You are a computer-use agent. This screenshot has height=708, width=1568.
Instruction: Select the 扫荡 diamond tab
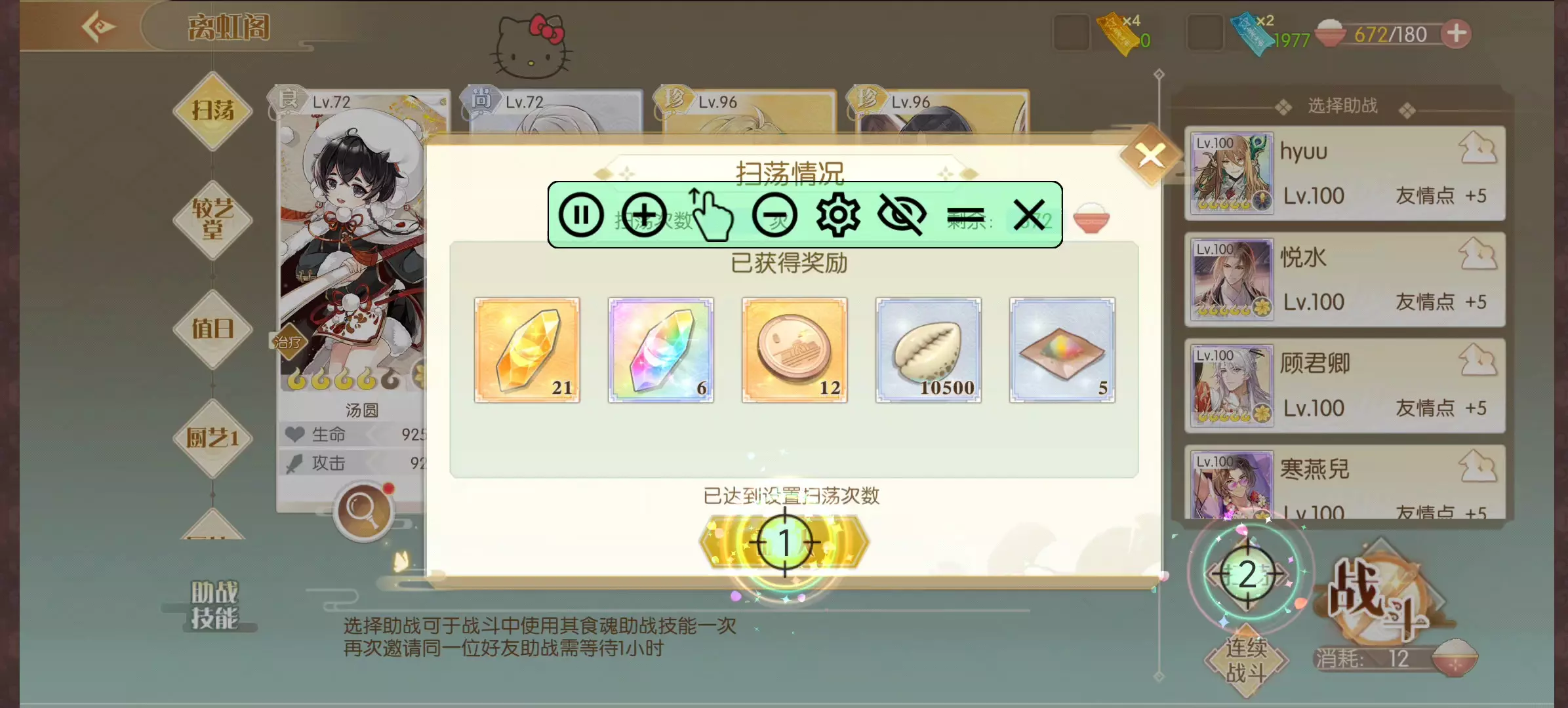tap(212, 110)
